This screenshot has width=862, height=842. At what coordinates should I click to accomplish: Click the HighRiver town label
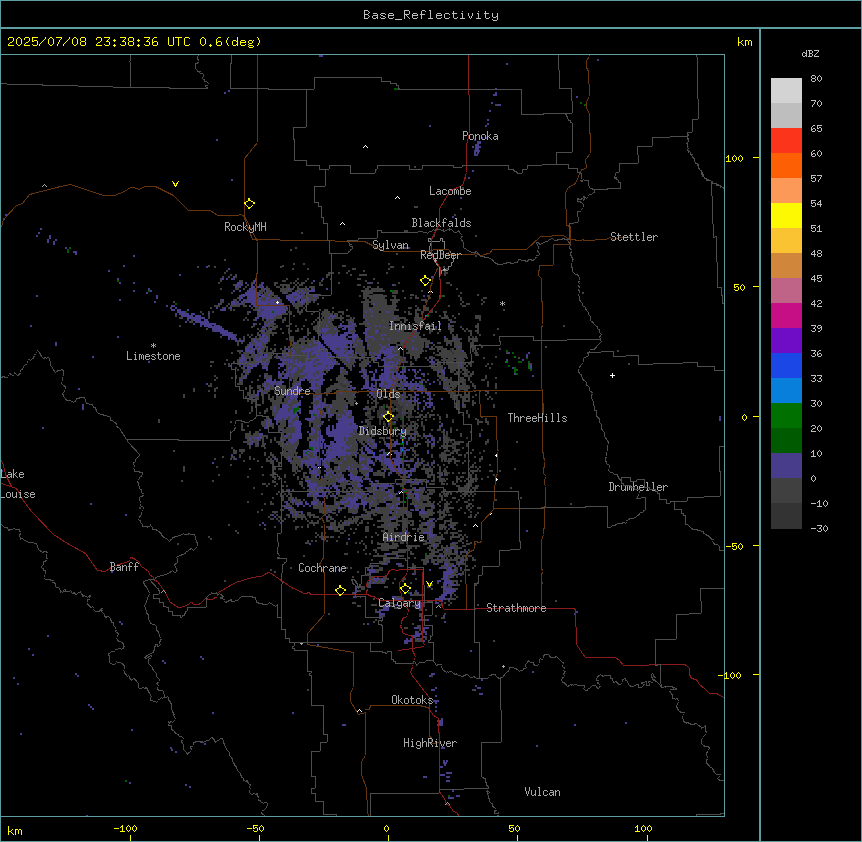430,743
